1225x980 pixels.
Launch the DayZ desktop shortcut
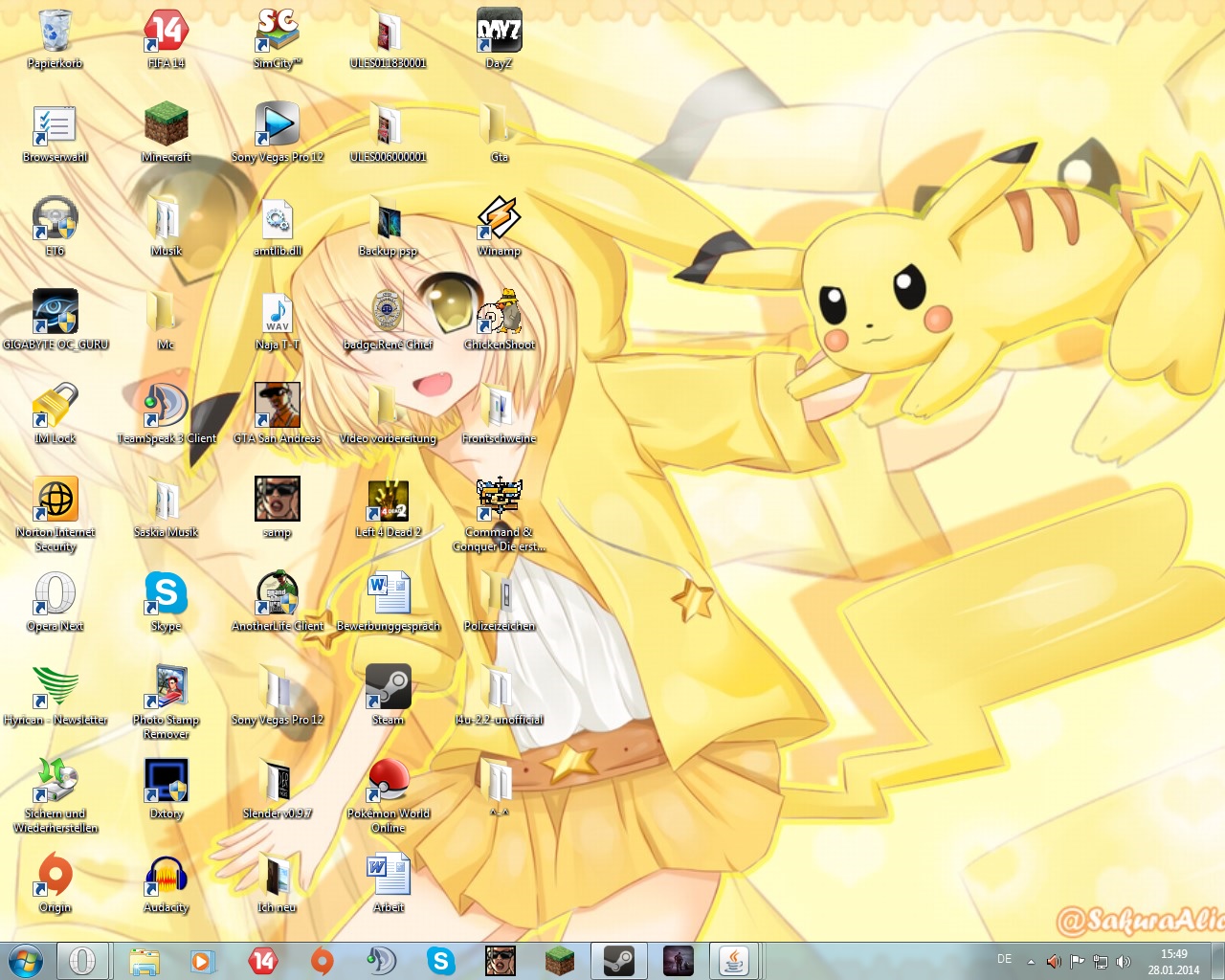pyautogui.click(x=499, y=33)
